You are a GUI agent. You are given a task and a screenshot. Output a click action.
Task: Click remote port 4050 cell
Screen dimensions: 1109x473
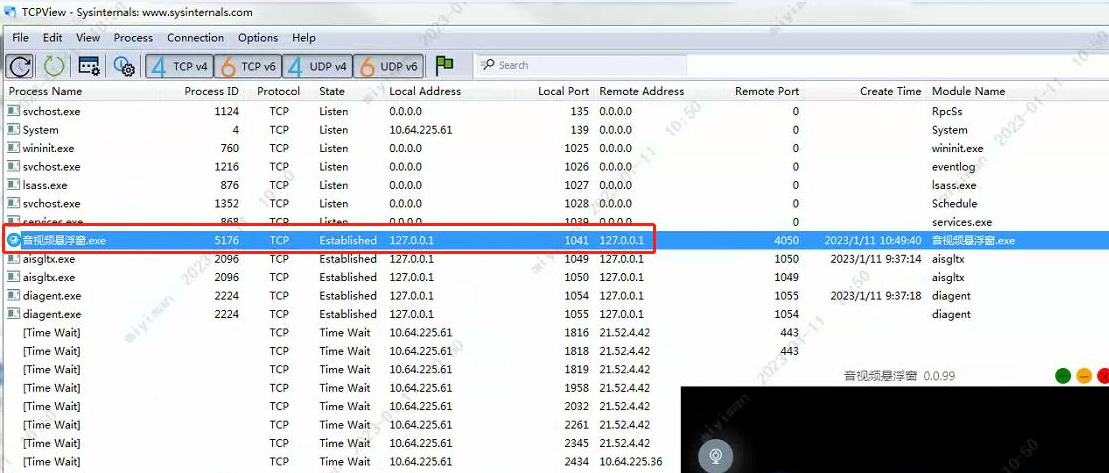point(786,240)
